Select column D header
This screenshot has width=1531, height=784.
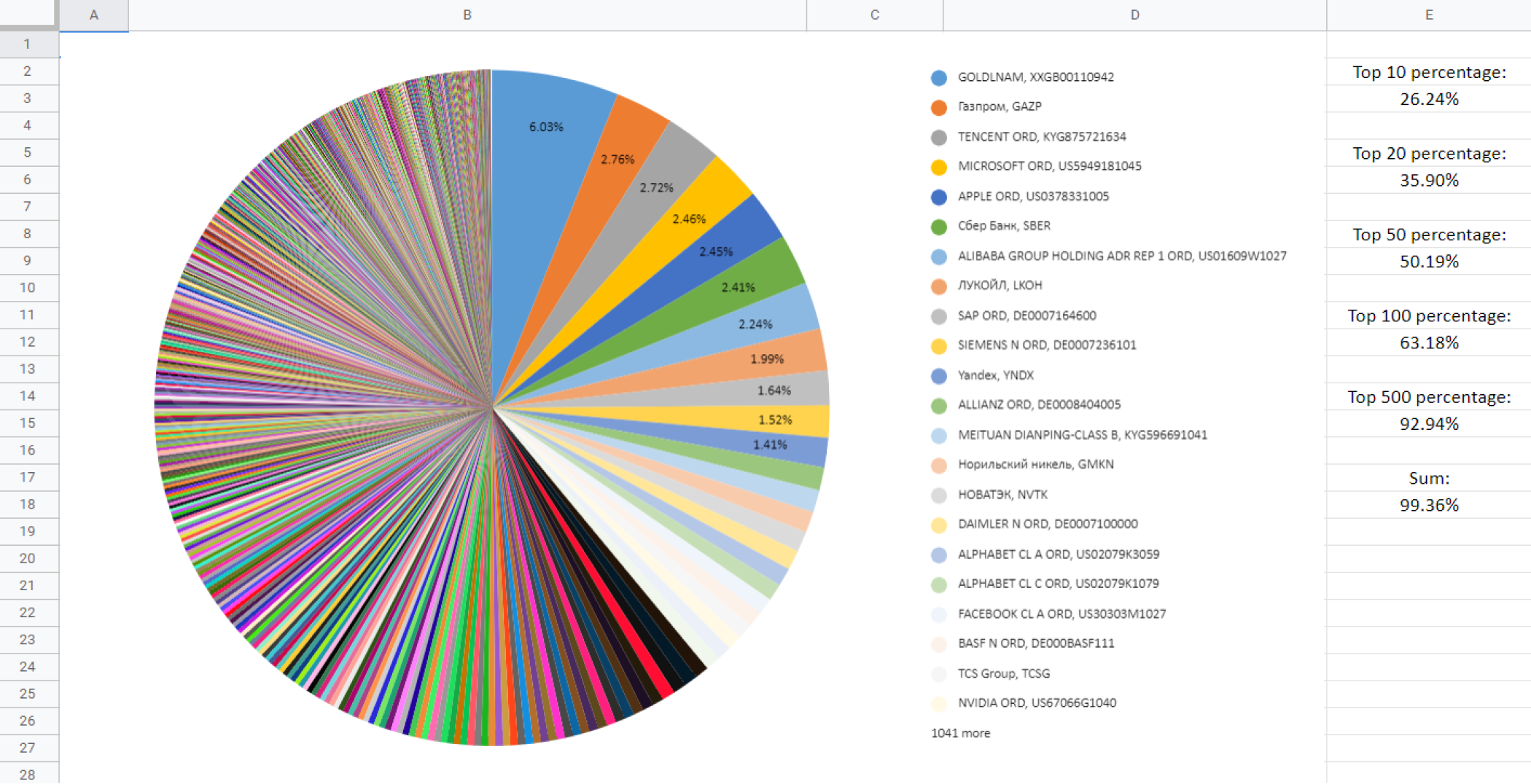click(1134, 15)
